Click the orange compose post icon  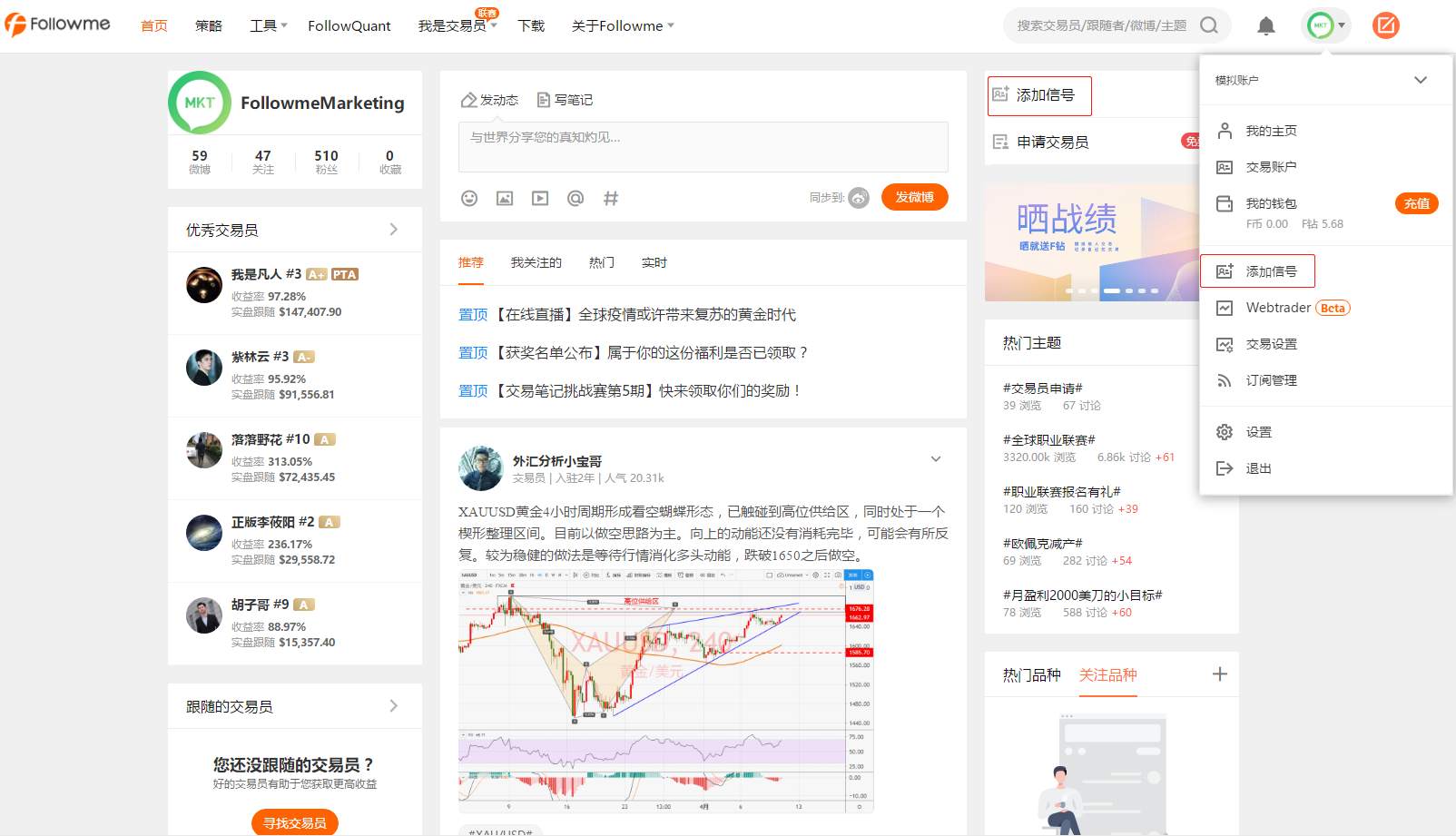pos(1386,25)
